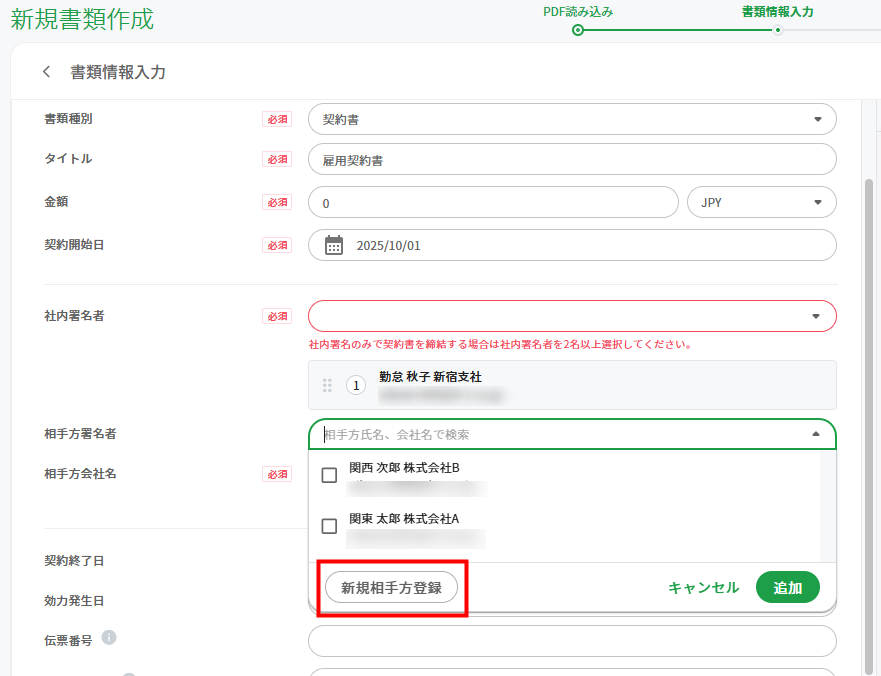Click the 契約終了日 field label

tap(74, 561)
